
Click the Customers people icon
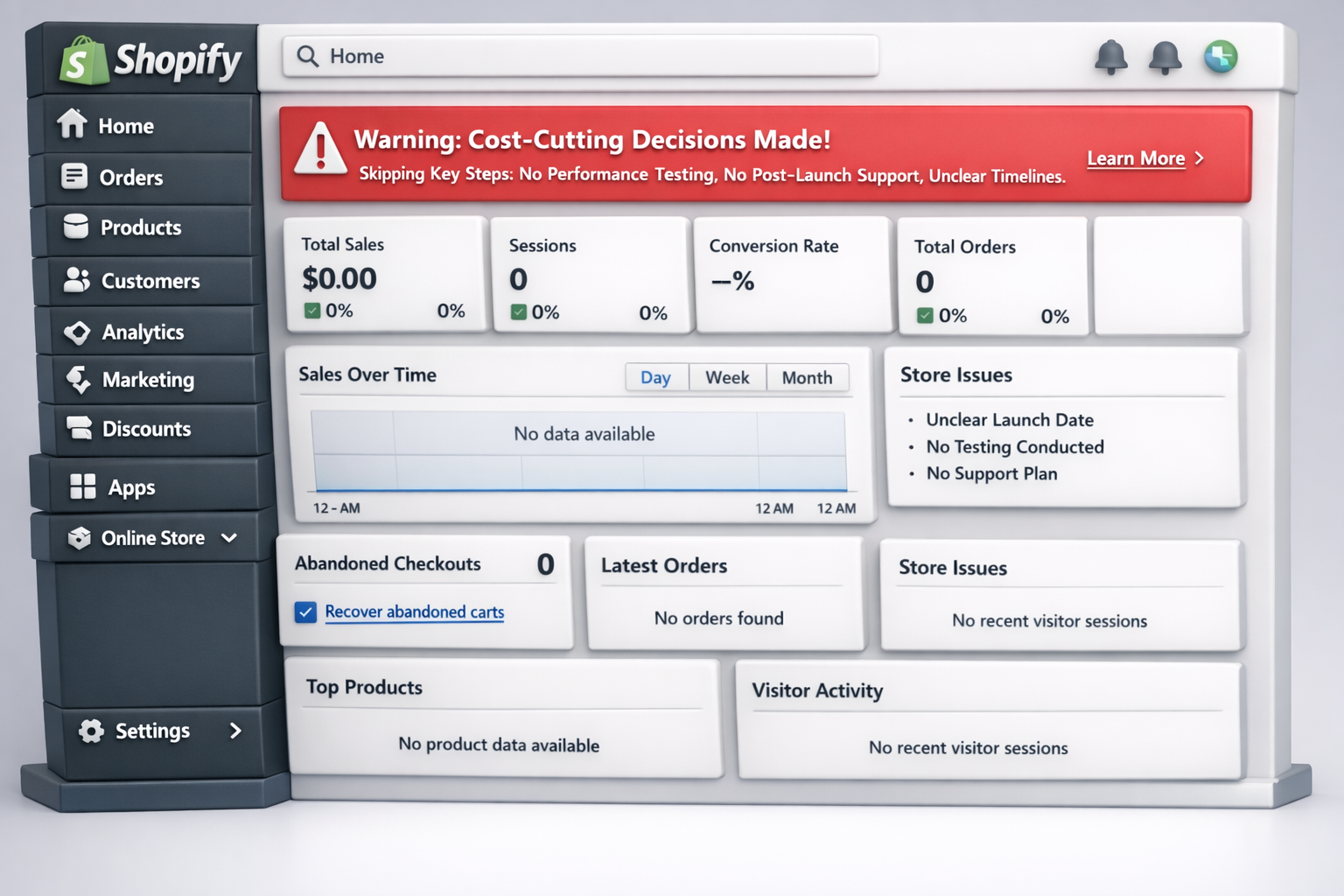pos(77,280)
